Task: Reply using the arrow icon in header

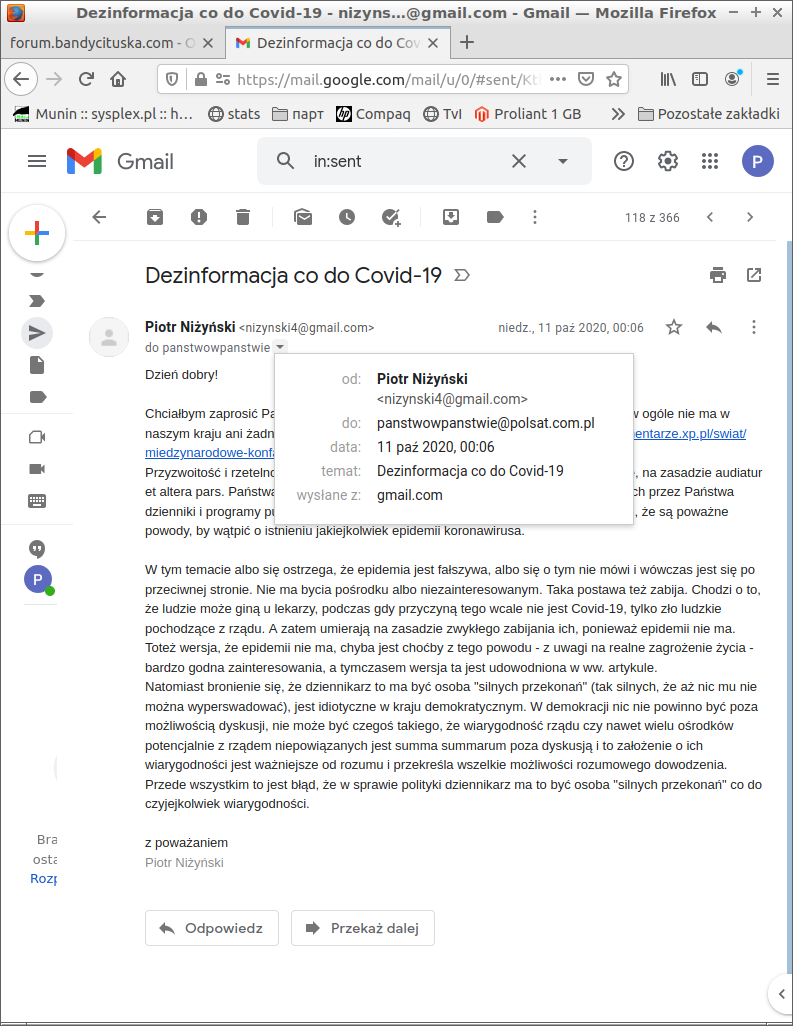Action: tap(714, 327)
